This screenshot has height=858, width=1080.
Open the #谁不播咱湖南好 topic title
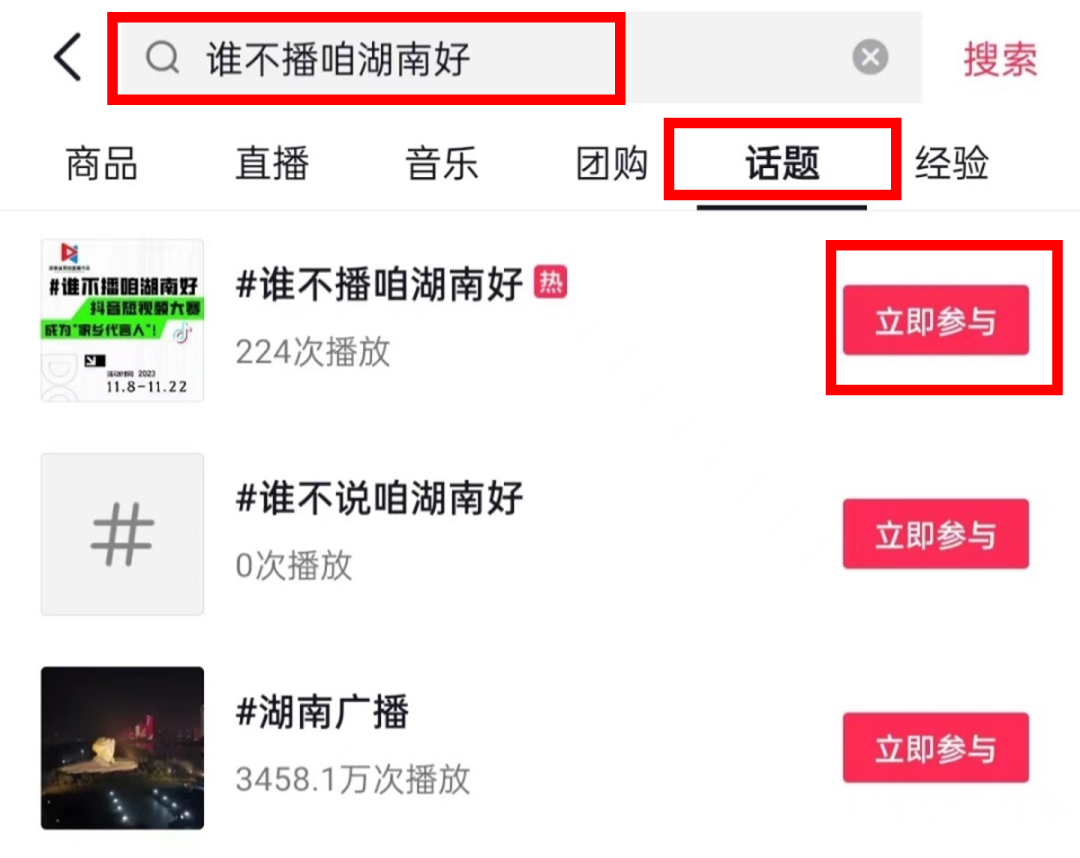379,284
